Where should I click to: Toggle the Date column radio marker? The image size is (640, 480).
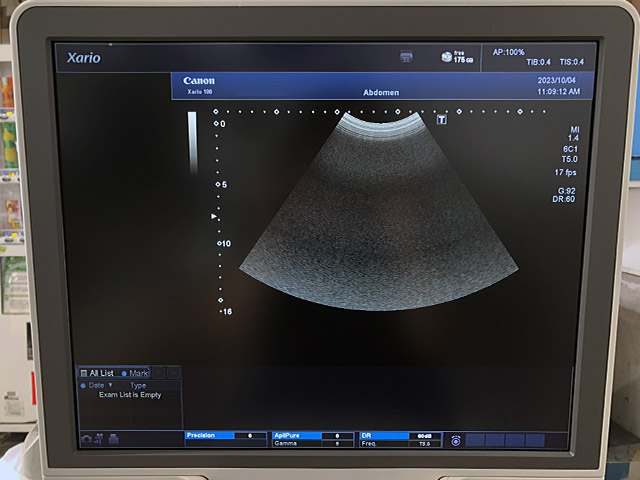click(83, 384)
